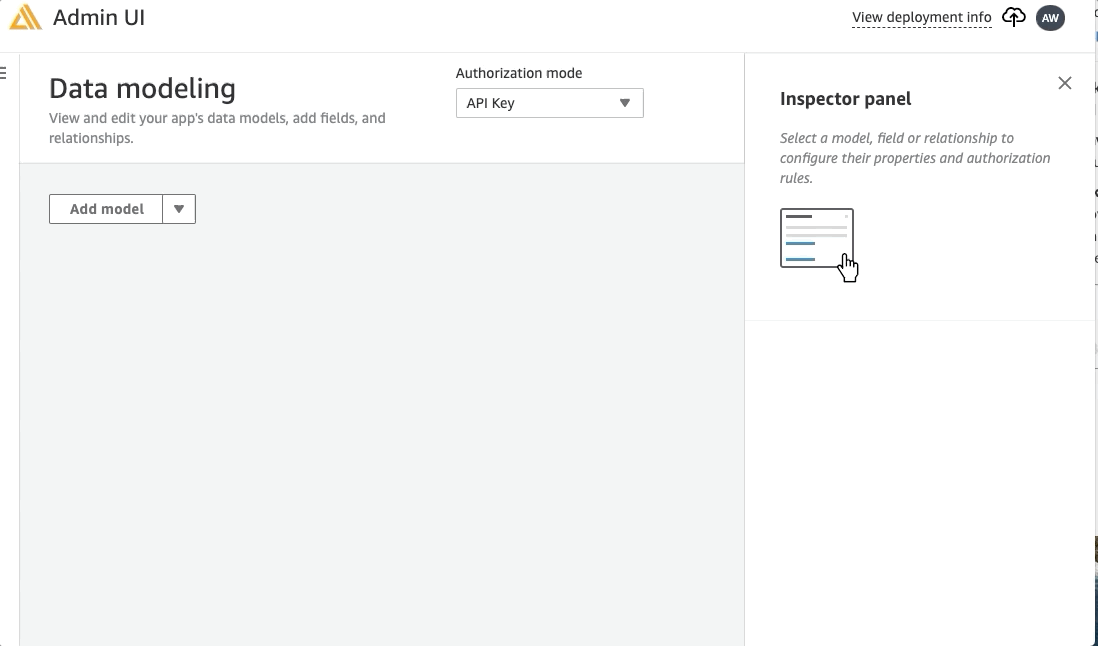
Task: Toggle the hamburger sidebar menu
Action: tap(4, 73)
